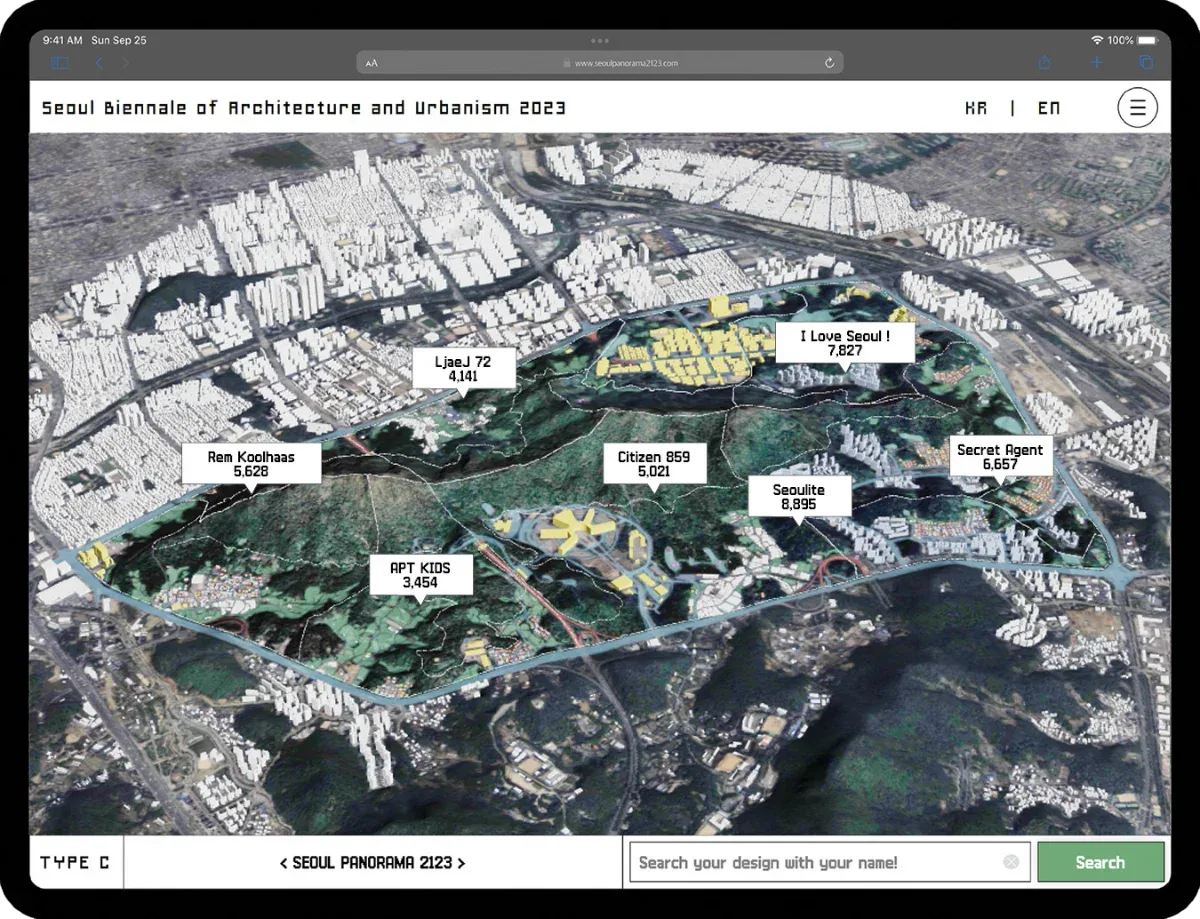Click the seoulpanorama2123.com address bar
The width and height of the screenshot is (1200, 919).
[600, 63]
